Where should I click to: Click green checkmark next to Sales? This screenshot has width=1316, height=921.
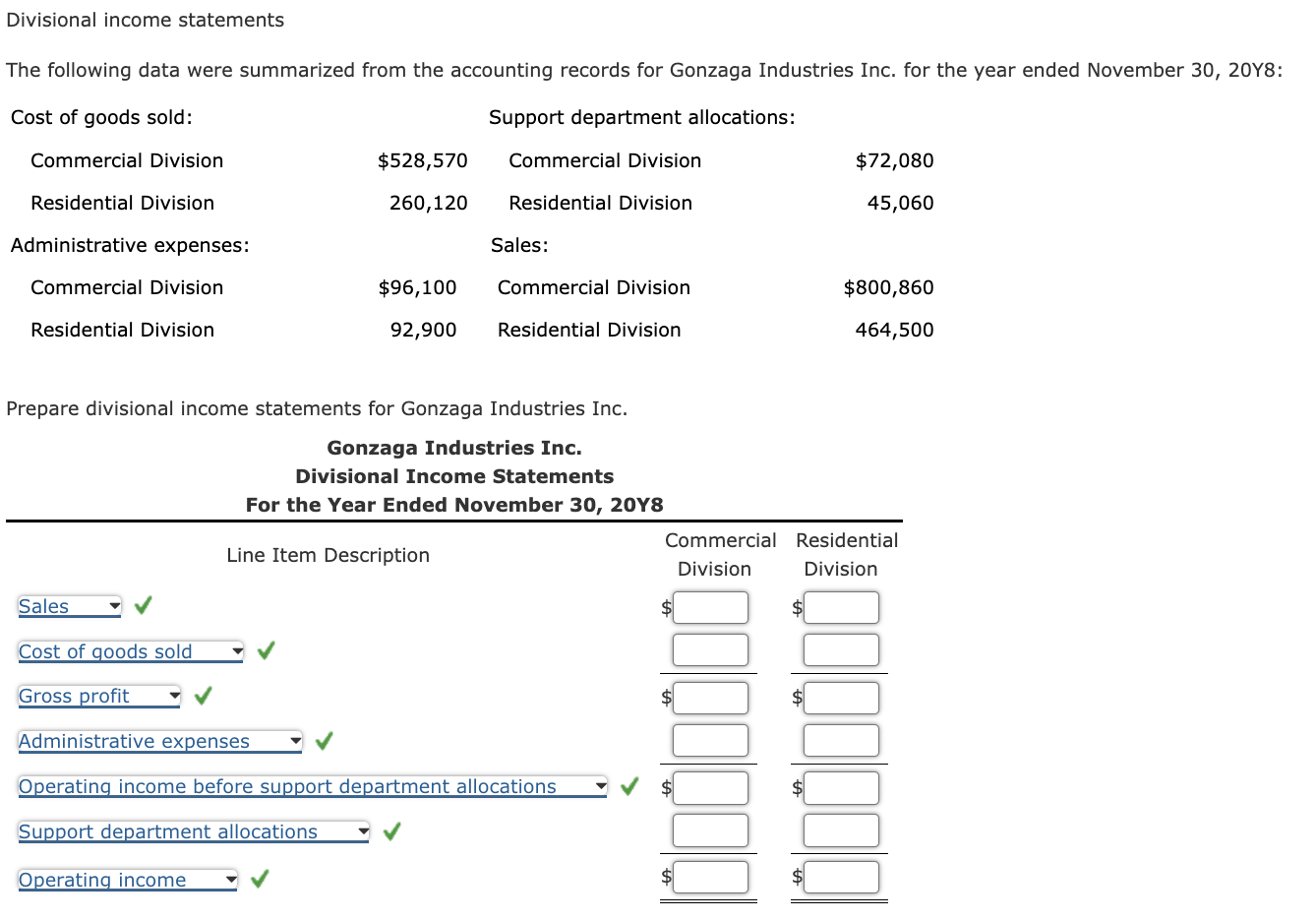click(x=143, y=605)
